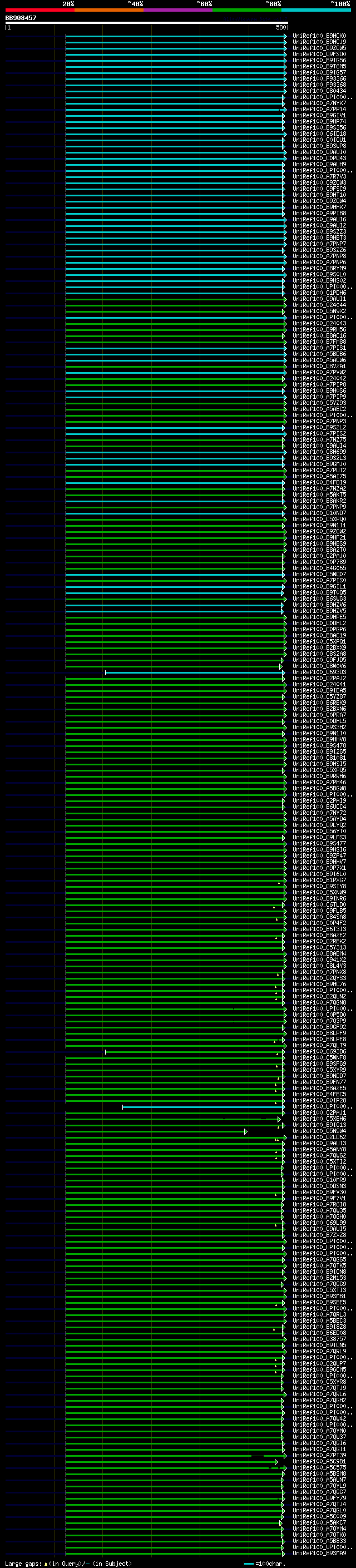This screenshot has height=1568, width=356.
Task: Click the green segment of the identity legend
Action: tap(247, 10)
